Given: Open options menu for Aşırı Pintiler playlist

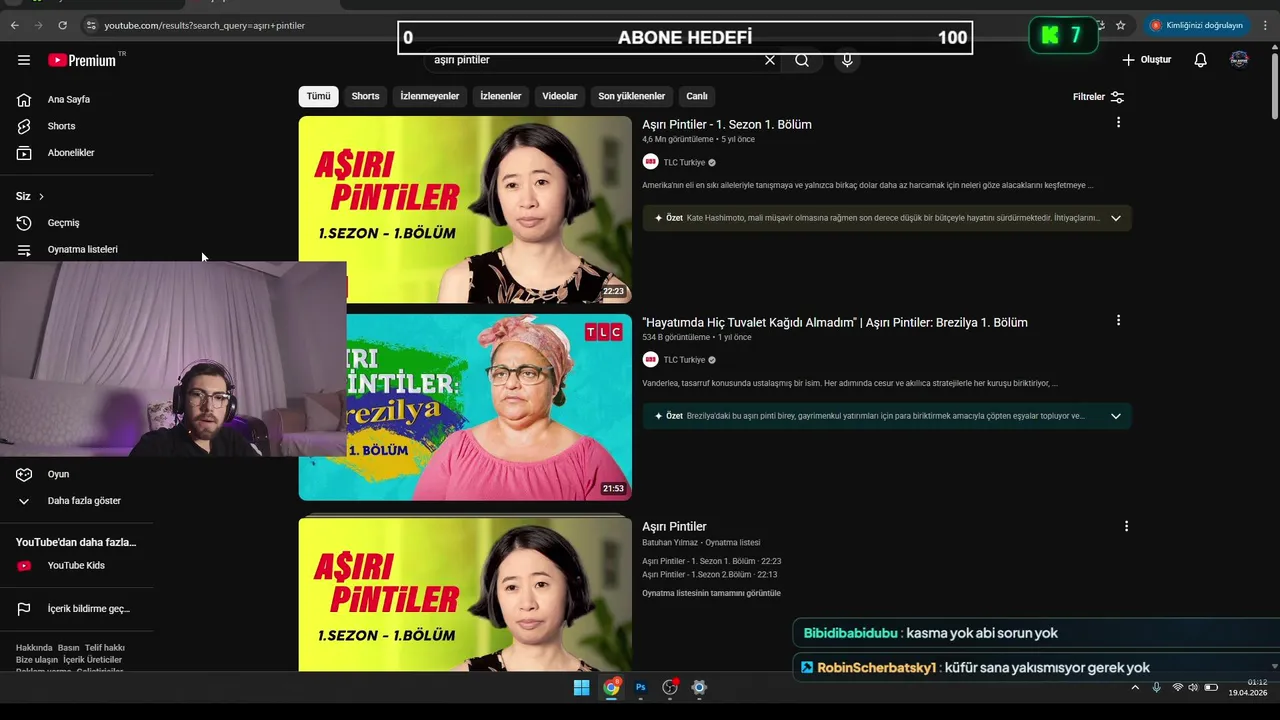Looking at the screenshot, I should pos(1126,526).
